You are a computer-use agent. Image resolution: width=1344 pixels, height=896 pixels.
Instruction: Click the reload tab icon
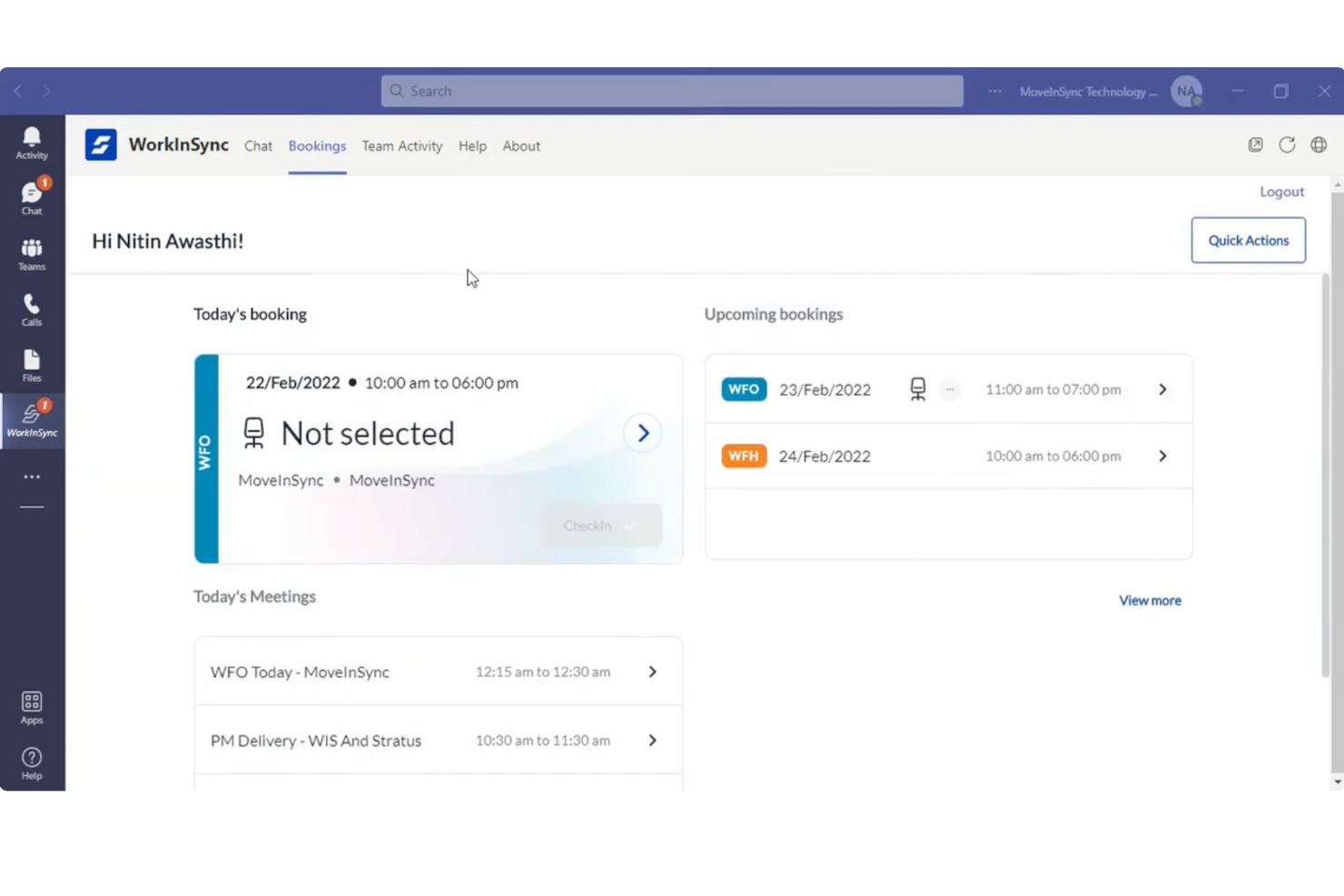1287,145
